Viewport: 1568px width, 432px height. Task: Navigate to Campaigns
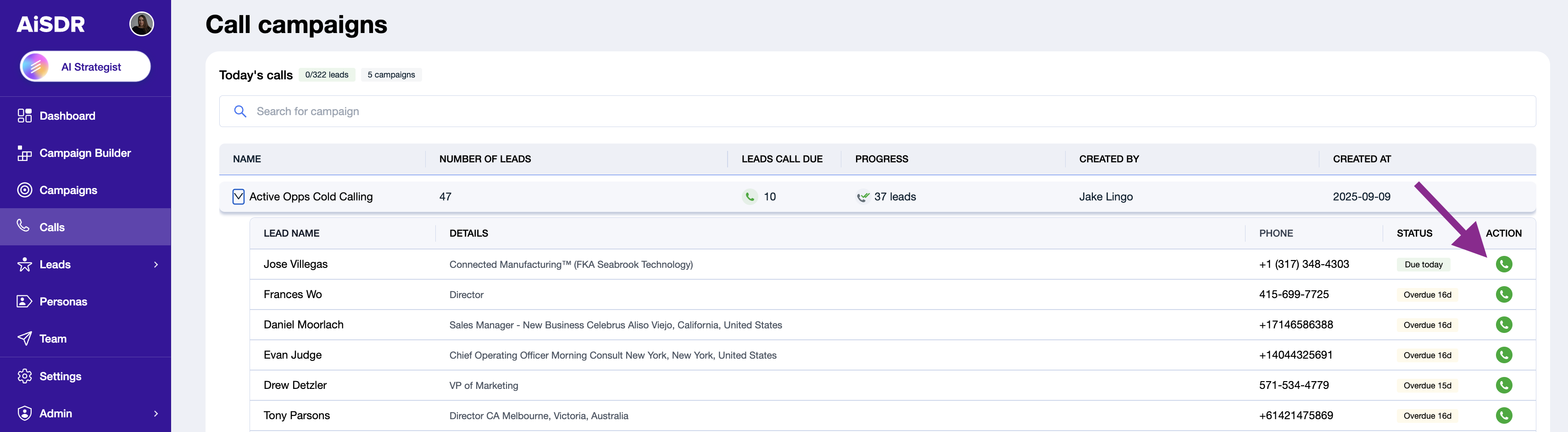pyautogui.click(x=68, y=190)
